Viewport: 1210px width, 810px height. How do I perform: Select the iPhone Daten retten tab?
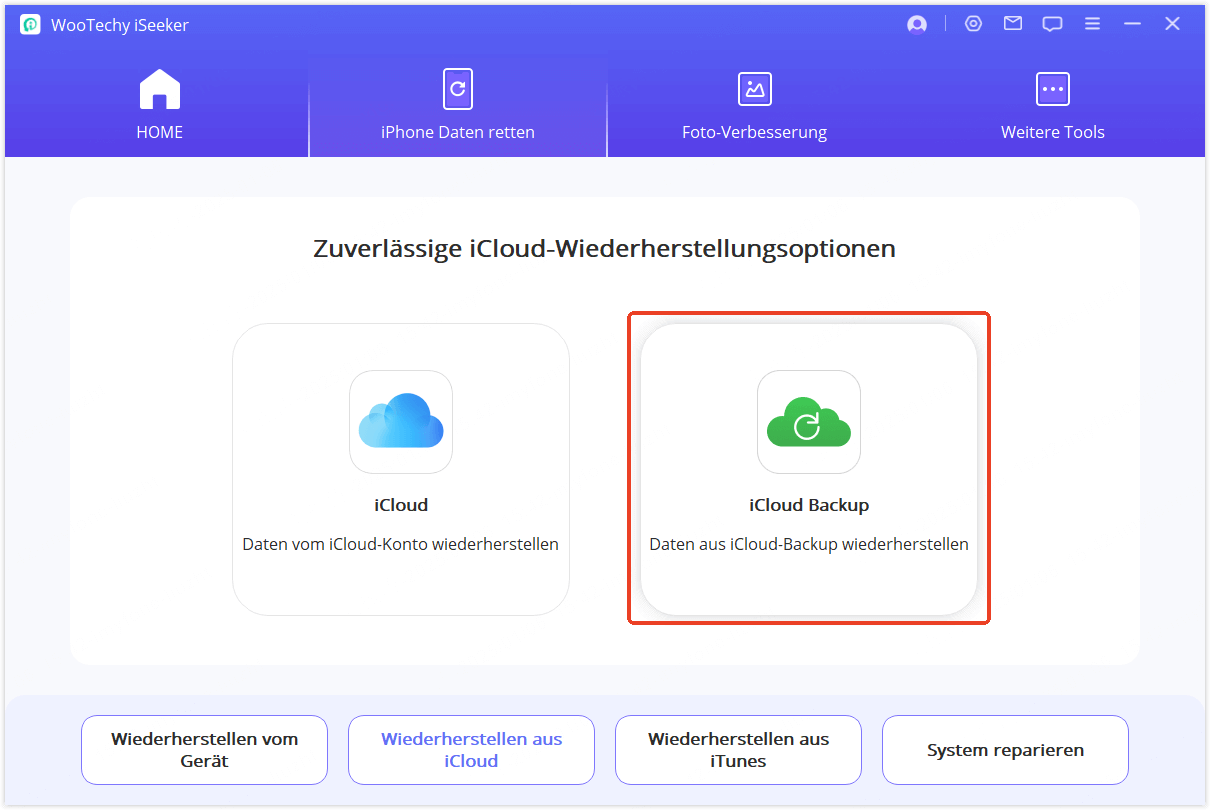point(457,131)
